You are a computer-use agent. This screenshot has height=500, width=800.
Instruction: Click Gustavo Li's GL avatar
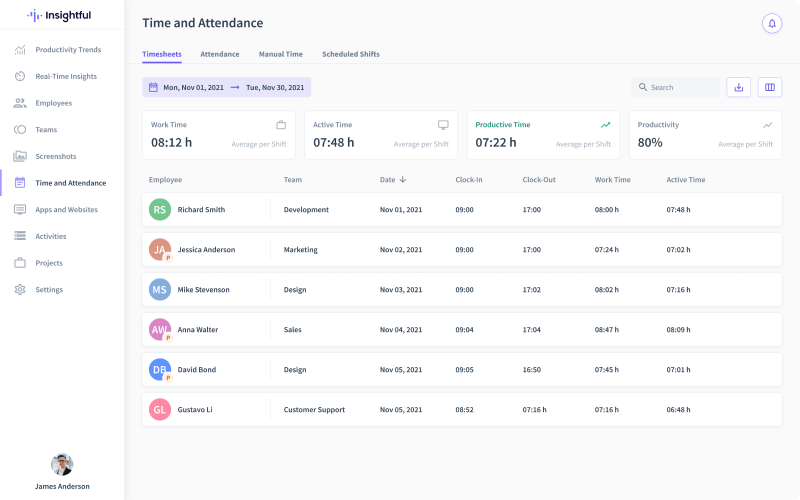(x=160, y=409)
